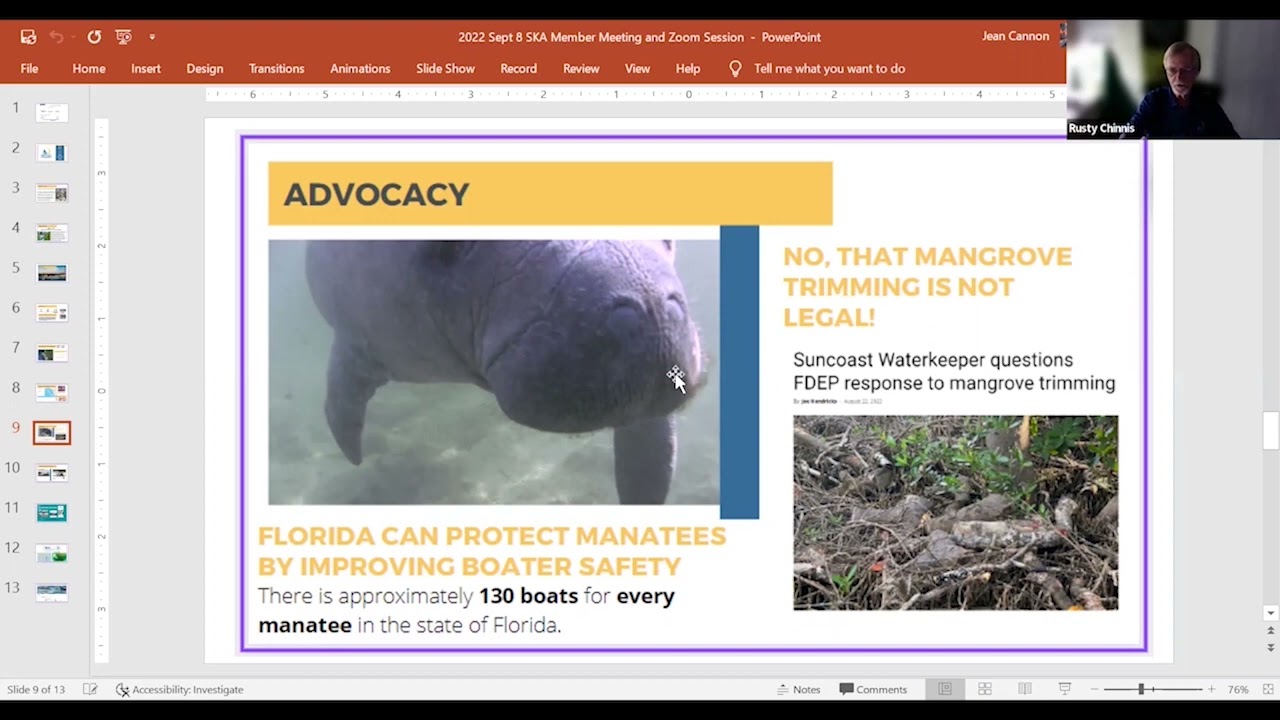
Task: Click 'NO, THAT MANGROVE TRIMMING IS NOT LEGAL!' heading
Action: pyautogui.click(x=927, y=287)
